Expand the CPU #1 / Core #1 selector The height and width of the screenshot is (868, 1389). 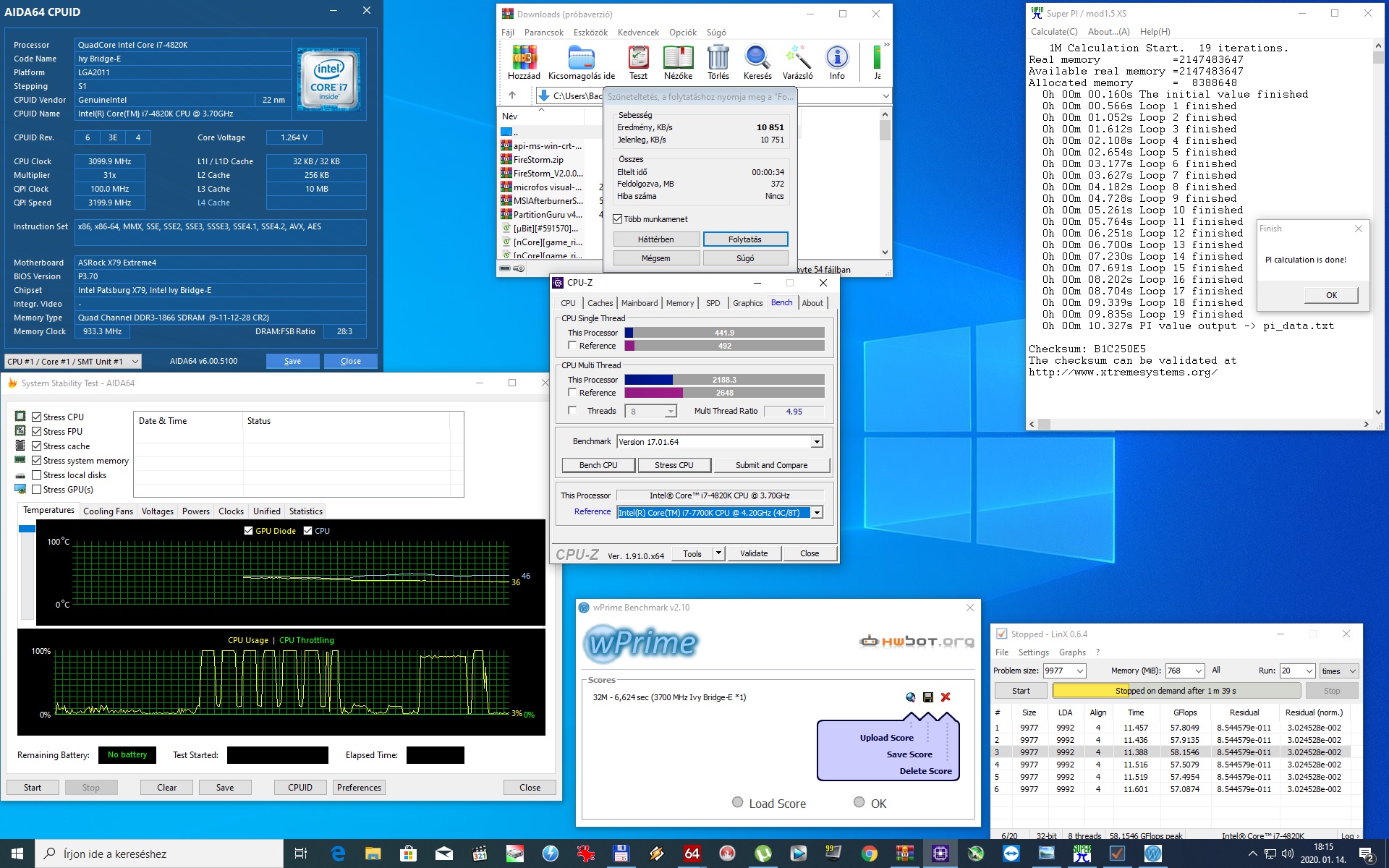[72, 361]
